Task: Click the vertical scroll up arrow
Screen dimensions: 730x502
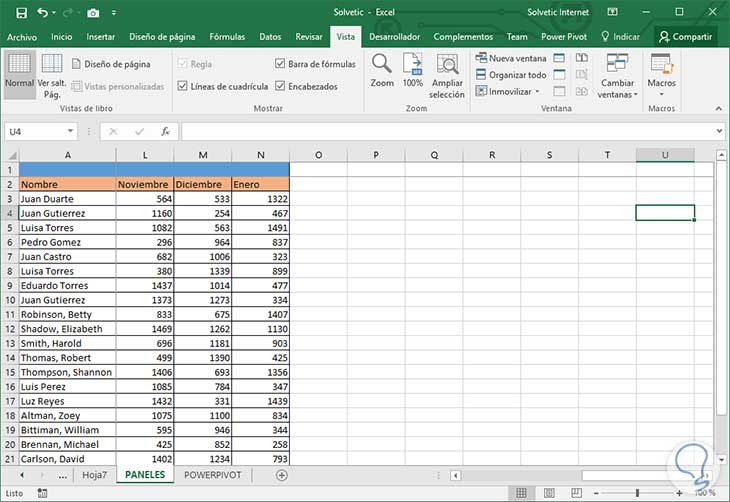Action: click(x=721, y=155)
